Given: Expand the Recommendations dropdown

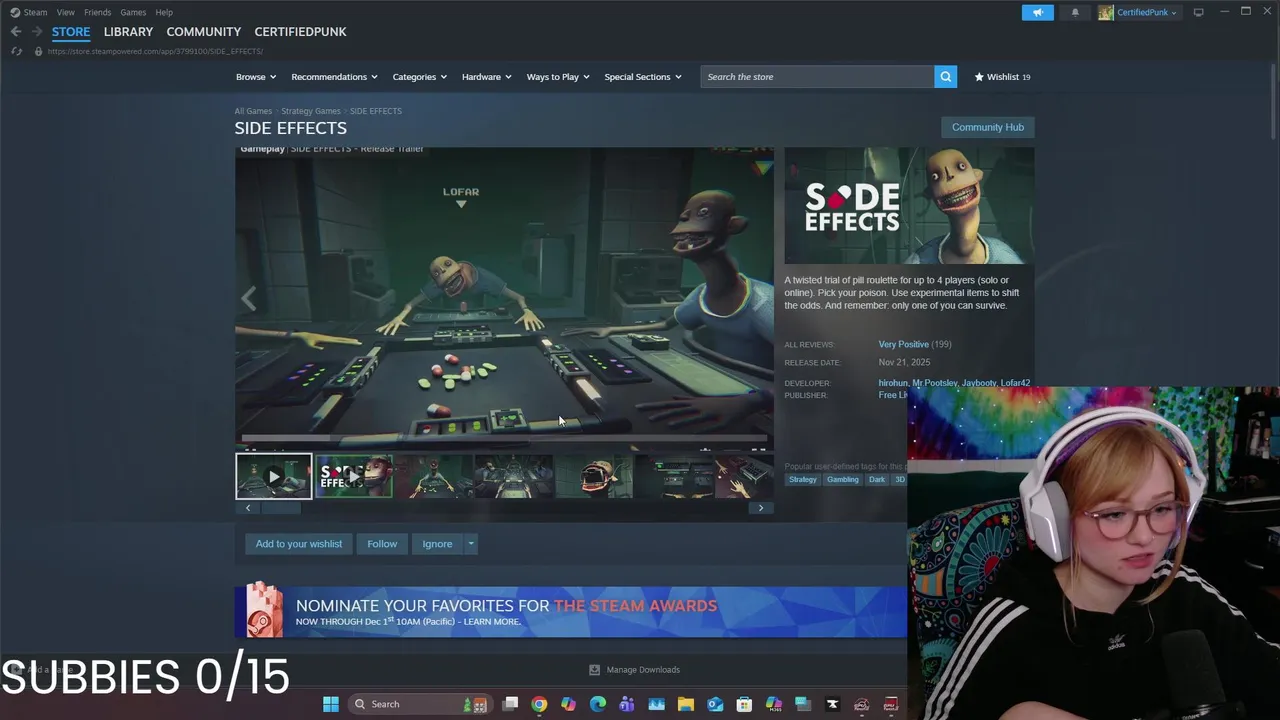Looking at the screenshot, I should click(334, 77).
